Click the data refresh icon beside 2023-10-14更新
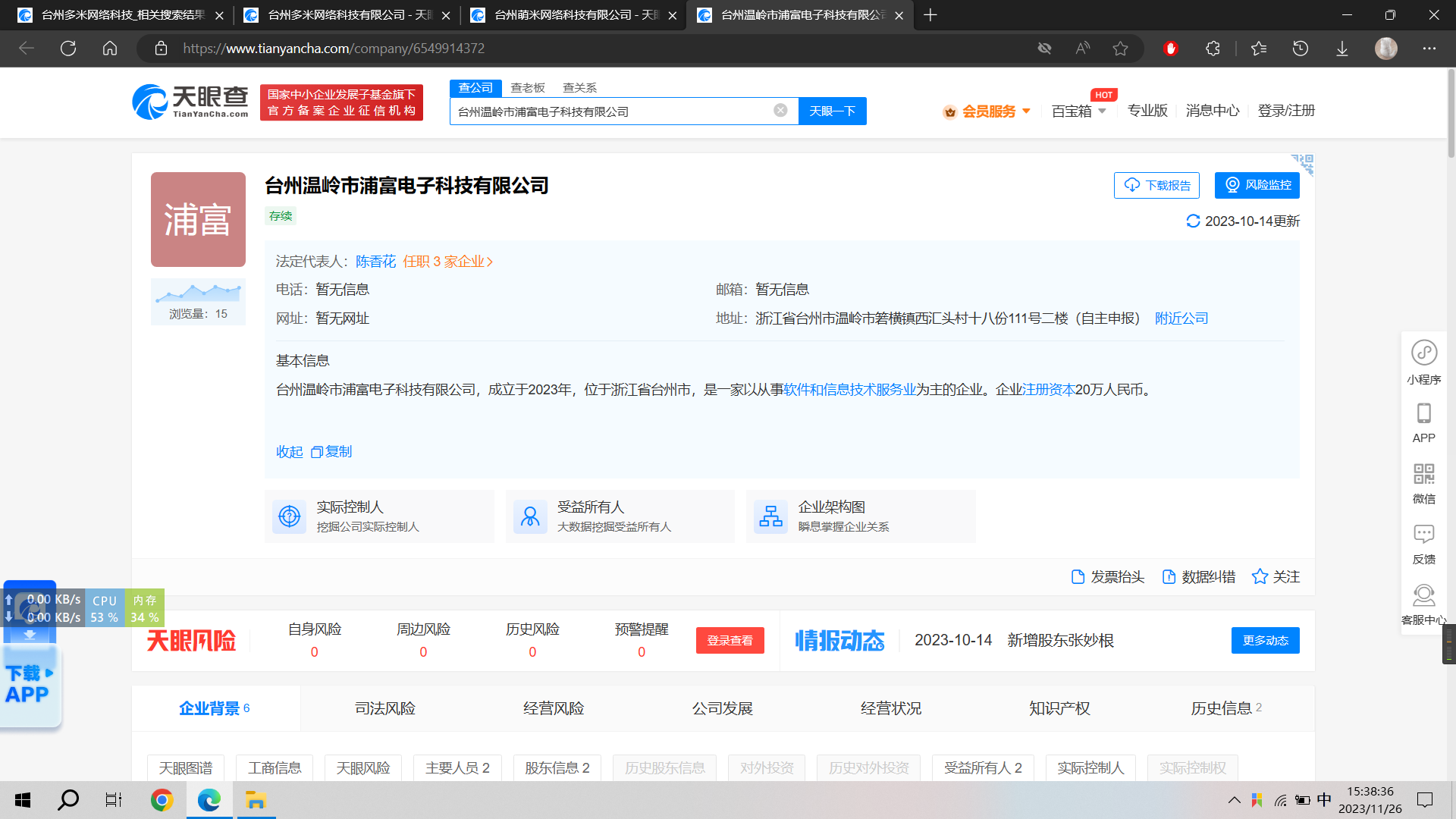The height and width of the screenshot is (819, 1456). point(1193,221)
